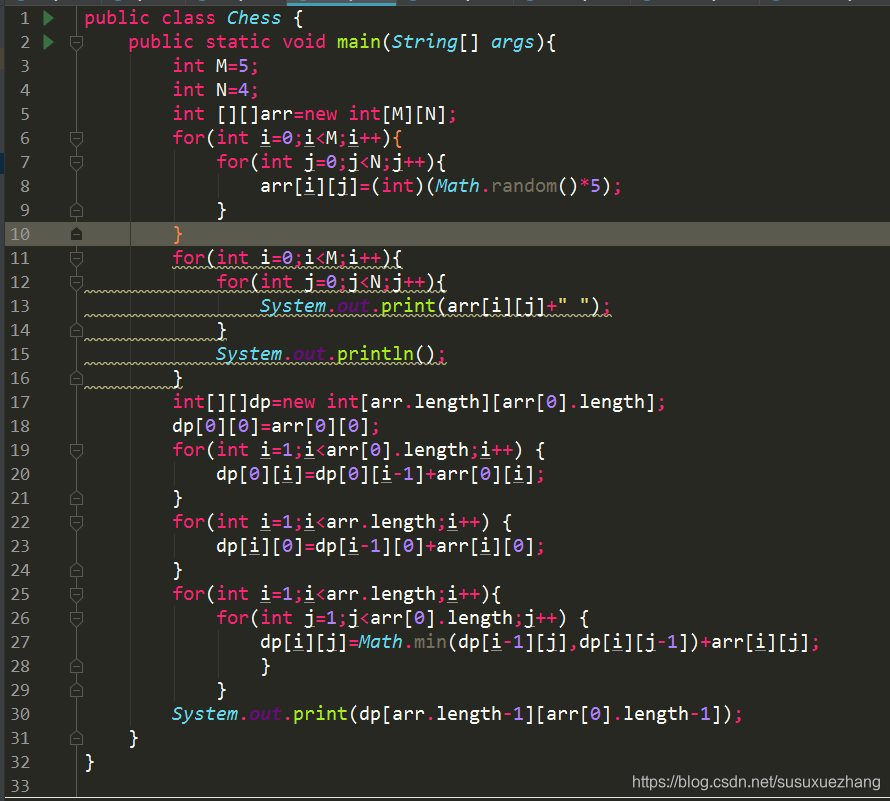Click the fold end marker on line 21
Viewport: 890px width, 801px height.
click(76, 498)
